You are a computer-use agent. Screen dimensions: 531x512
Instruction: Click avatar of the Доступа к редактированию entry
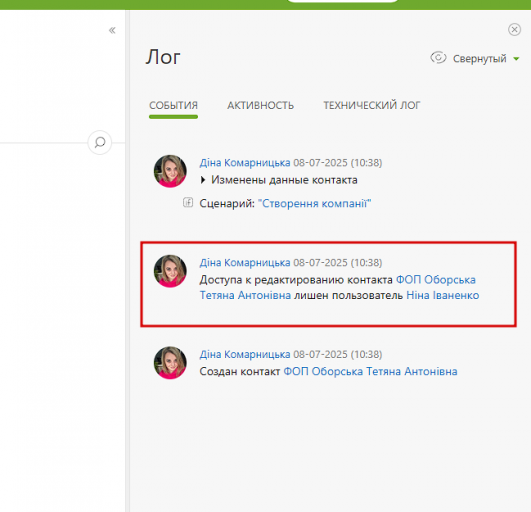(170, 271)
